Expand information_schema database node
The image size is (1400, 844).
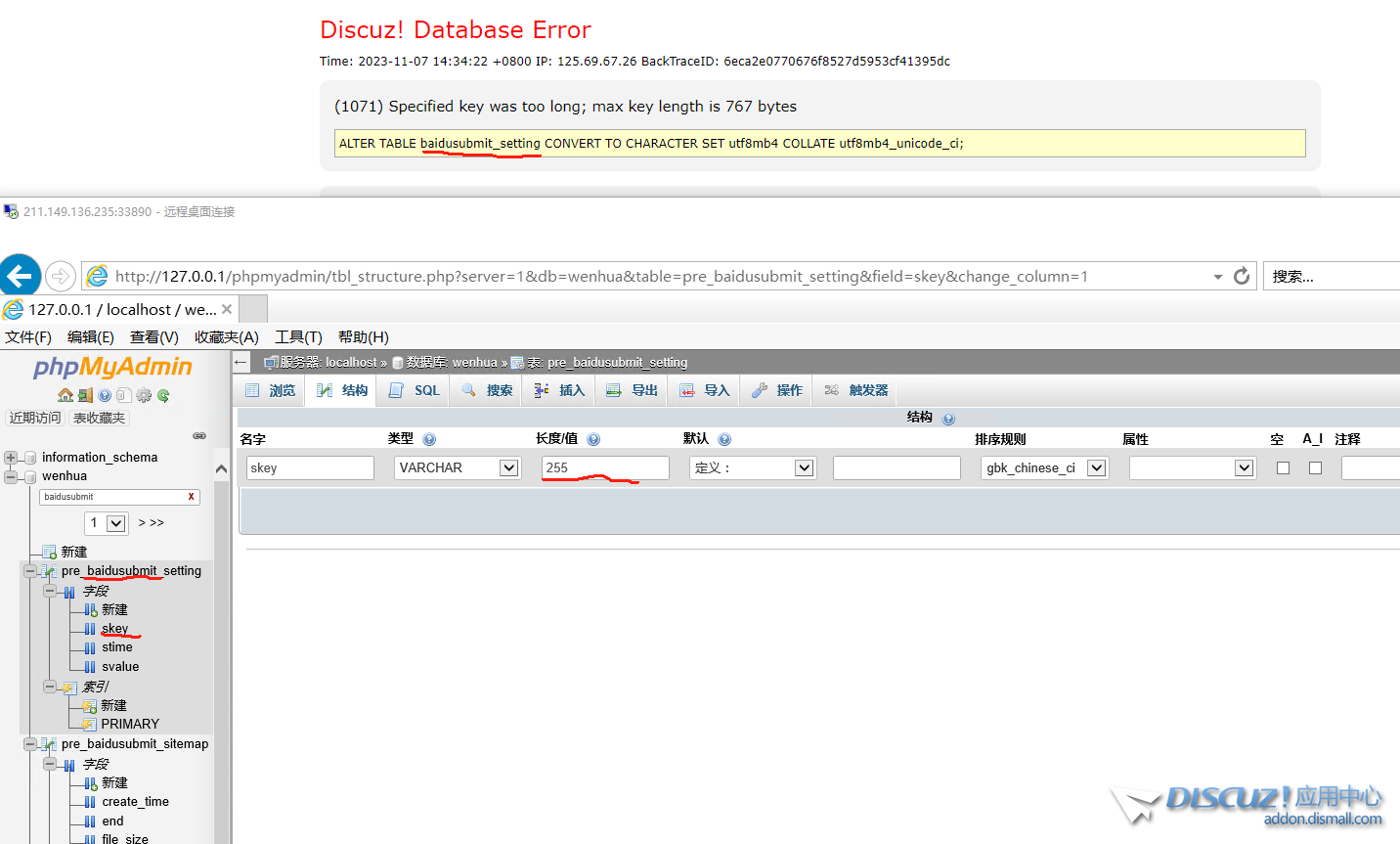pos(11,458)
